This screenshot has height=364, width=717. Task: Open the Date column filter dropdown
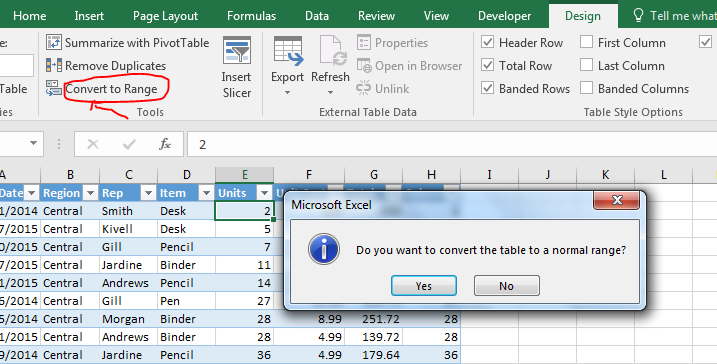tap(32, 193)
